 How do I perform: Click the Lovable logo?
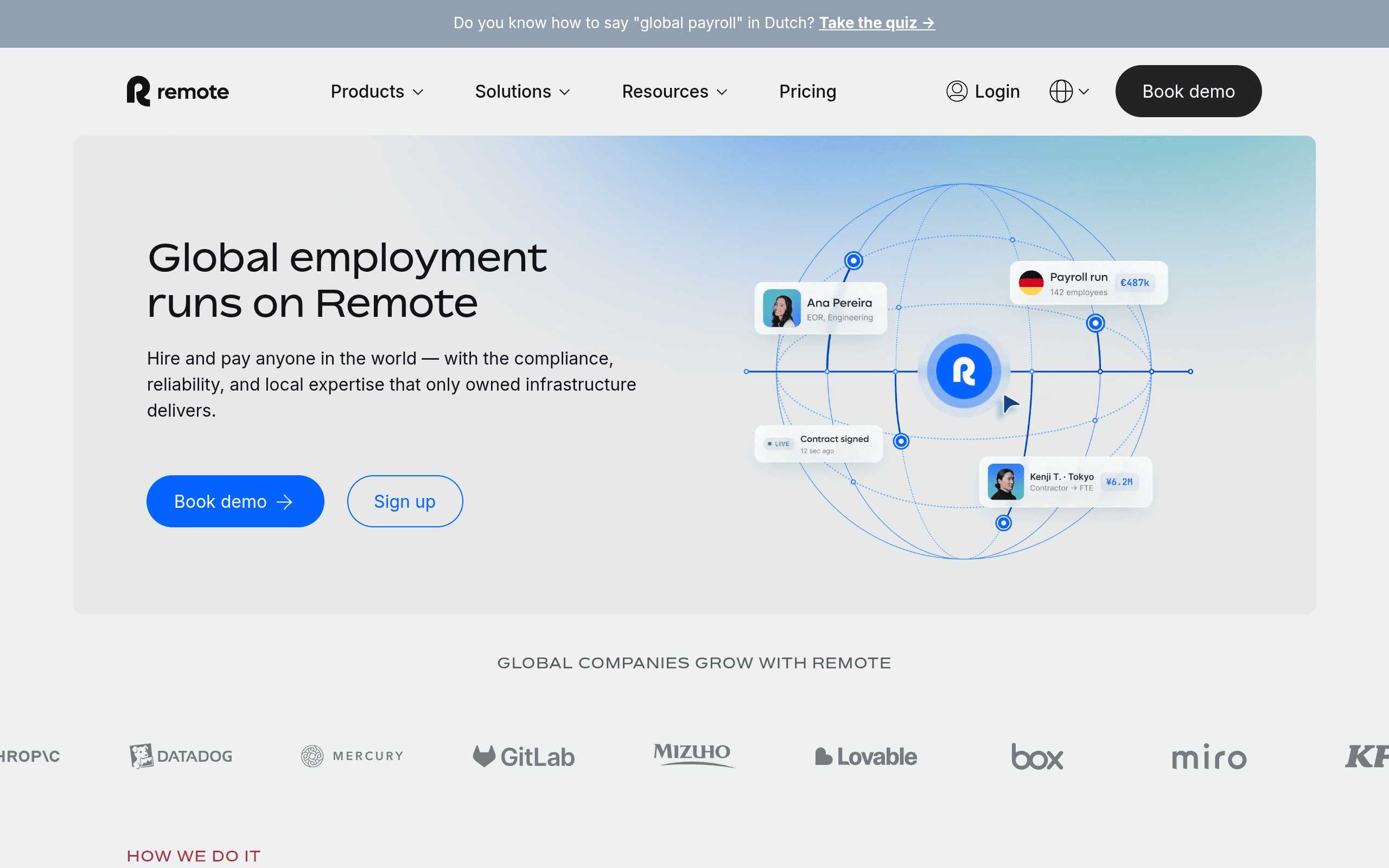[866, 757]
